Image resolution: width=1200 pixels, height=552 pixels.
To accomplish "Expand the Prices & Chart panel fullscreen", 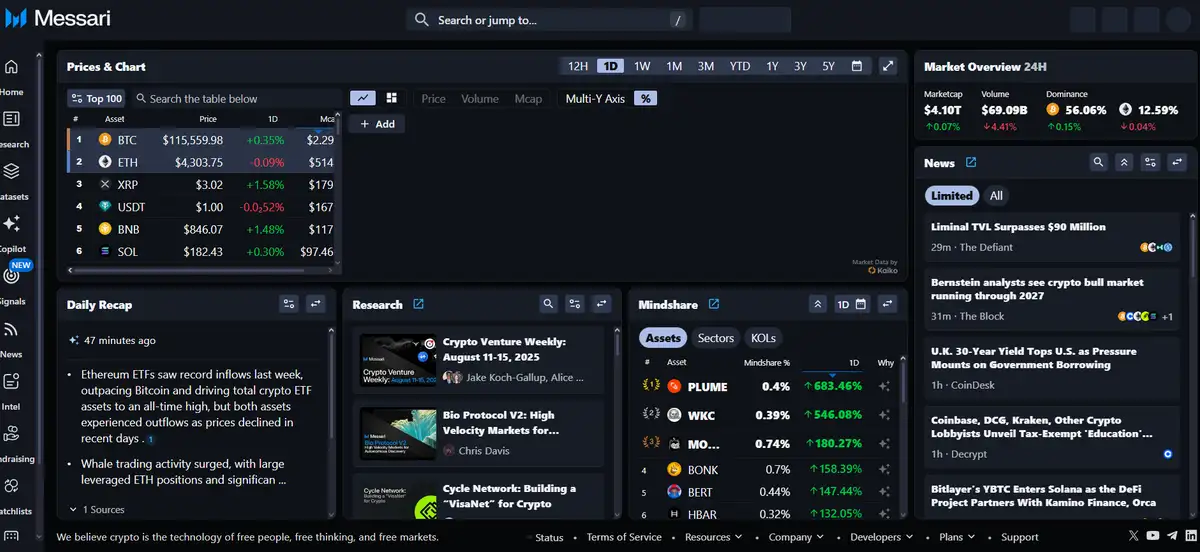I will (888, 66).
